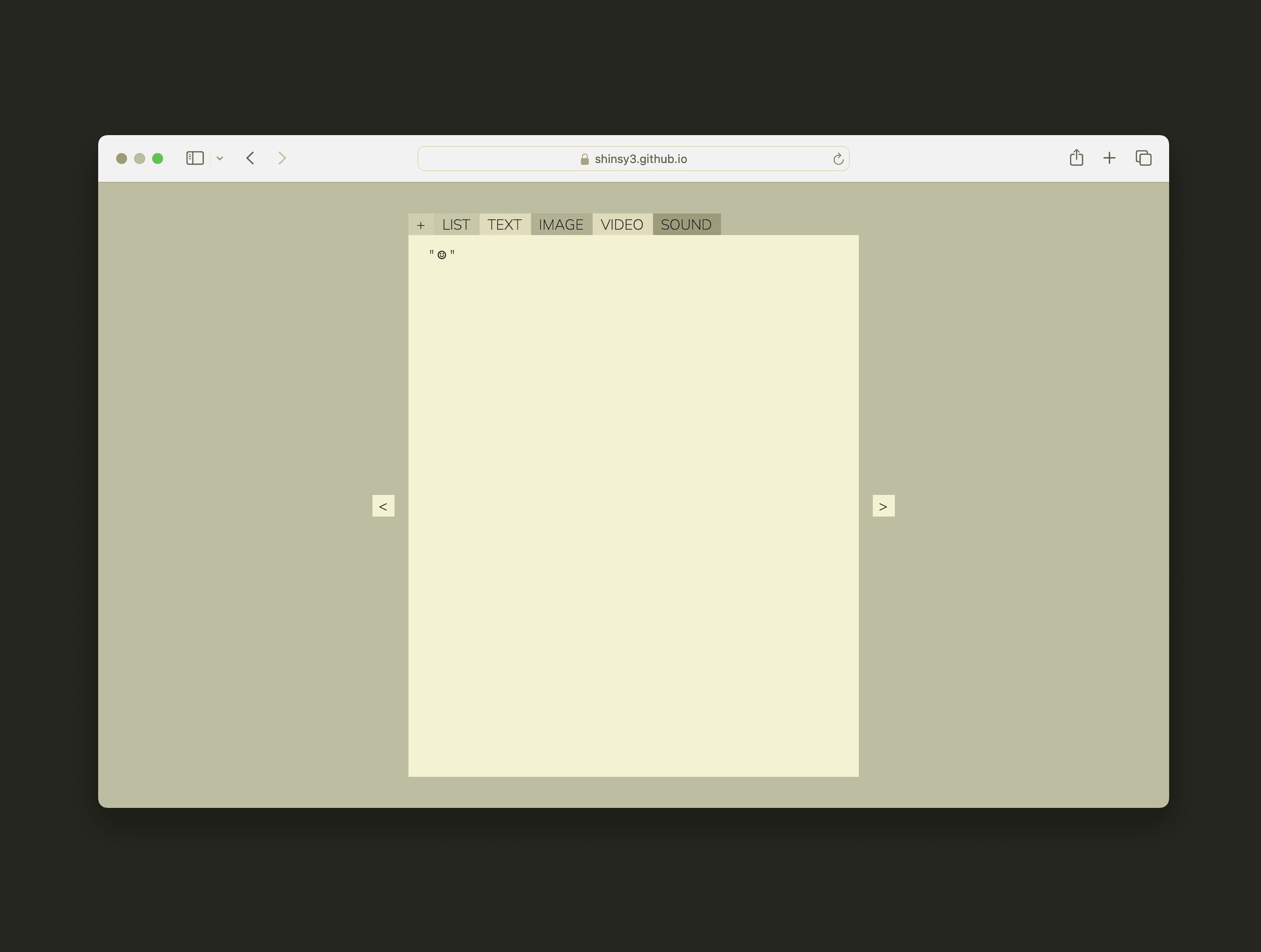Open the TEXT tab
The image size is (1261, 952).
[x=504, y=225]
